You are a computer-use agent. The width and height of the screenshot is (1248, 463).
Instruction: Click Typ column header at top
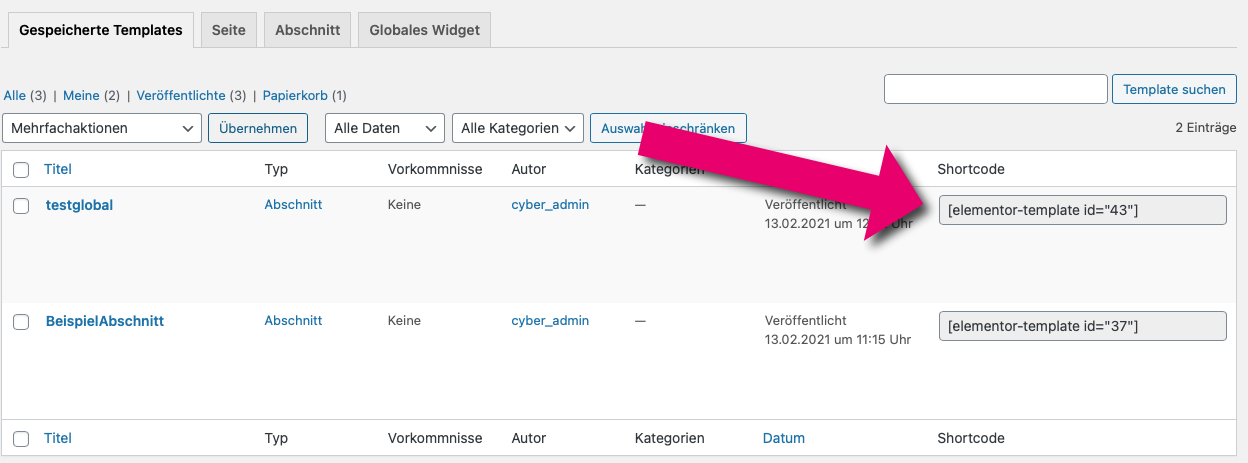[276, 169]
